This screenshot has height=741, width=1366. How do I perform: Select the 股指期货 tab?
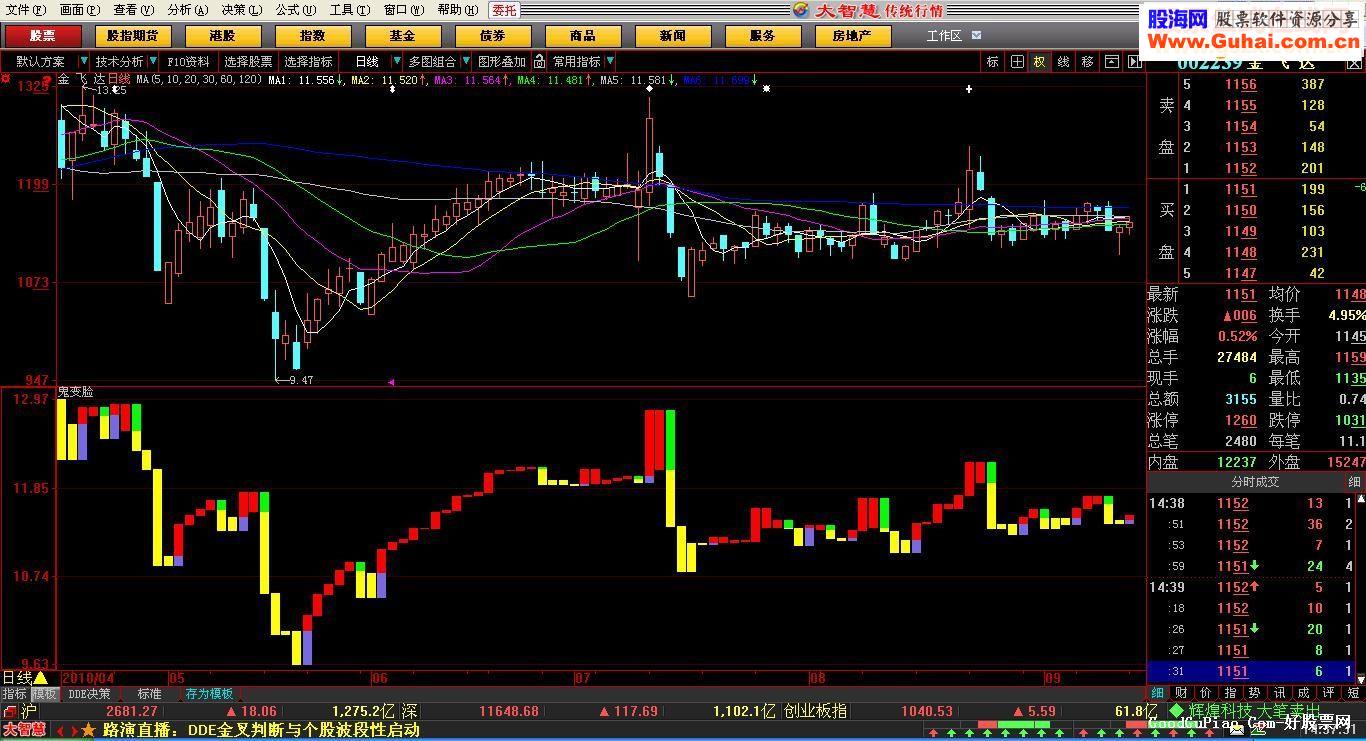pyautogui.click(x=133, y=35)
